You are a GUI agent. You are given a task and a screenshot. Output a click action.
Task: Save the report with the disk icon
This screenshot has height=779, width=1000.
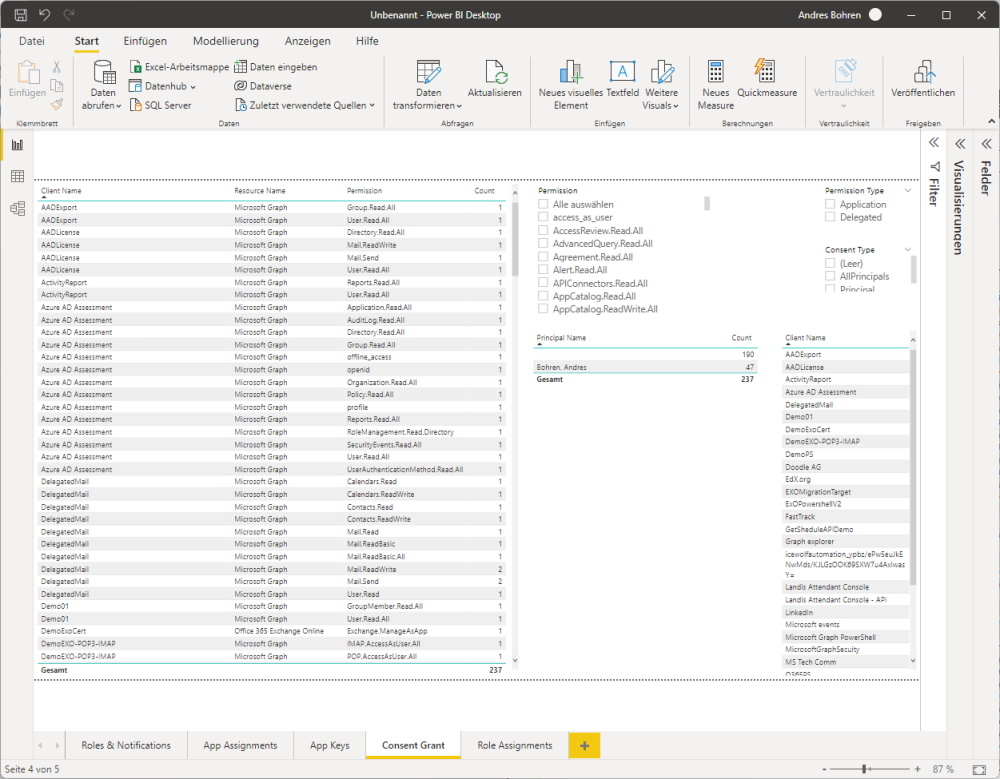[20, 15]
